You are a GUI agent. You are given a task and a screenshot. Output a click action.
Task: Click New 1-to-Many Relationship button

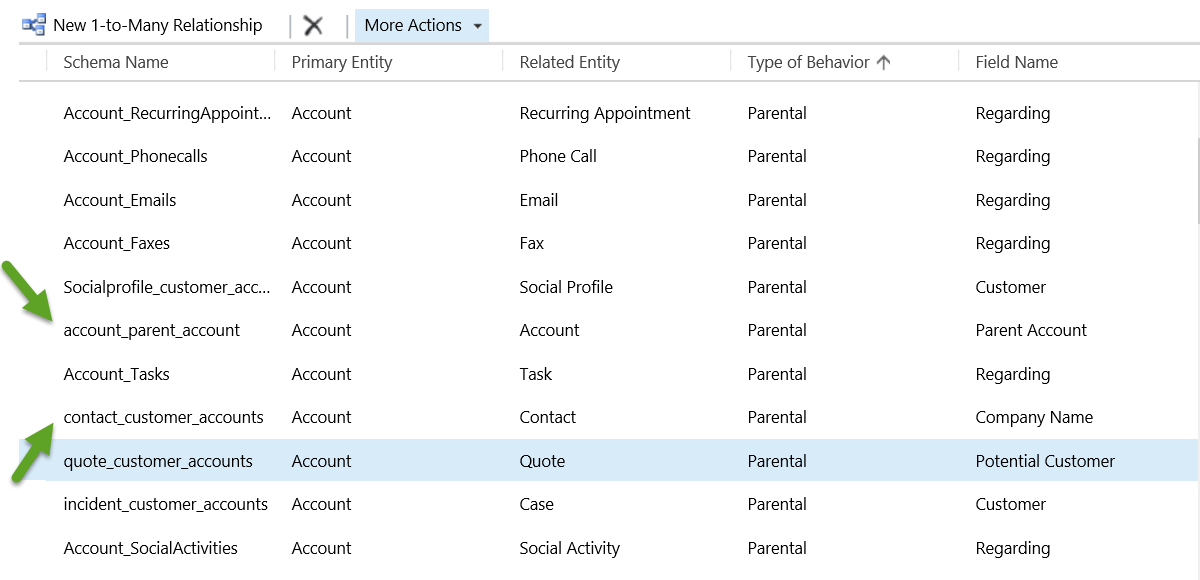pos(142,25)
